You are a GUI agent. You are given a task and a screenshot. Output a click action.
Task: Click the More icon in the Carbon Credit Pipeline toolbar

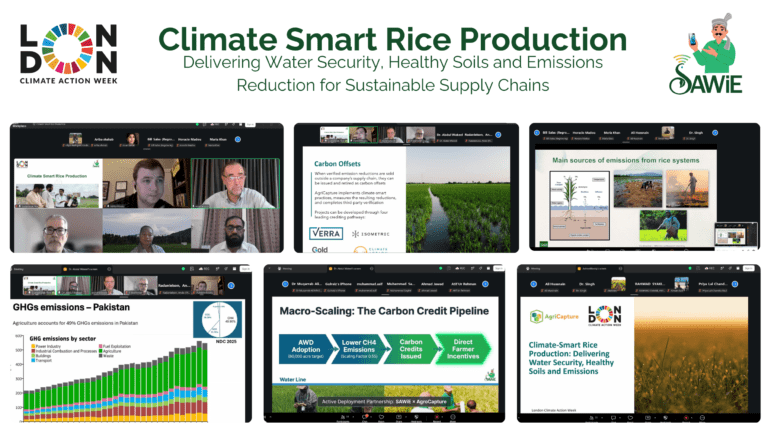pyautogui.click(x=453, y=418)
